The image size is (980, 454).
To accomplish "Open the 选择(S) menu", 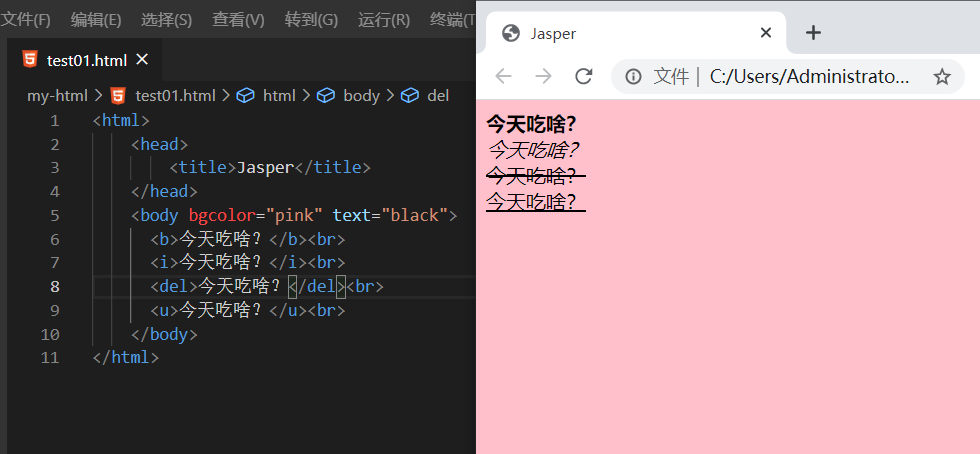I will pos(166,19).
